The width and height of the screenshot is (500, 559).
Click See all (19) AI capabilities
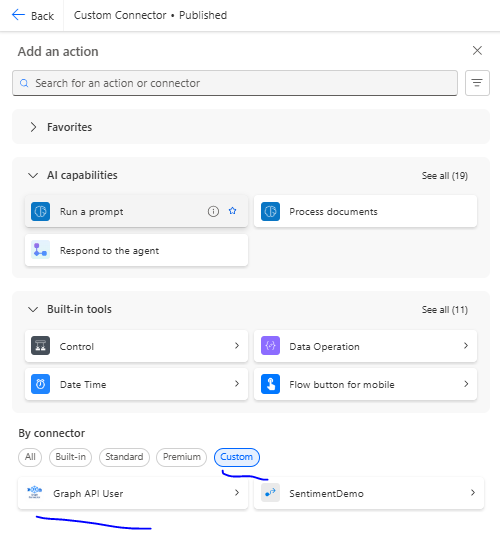(444, 176)
